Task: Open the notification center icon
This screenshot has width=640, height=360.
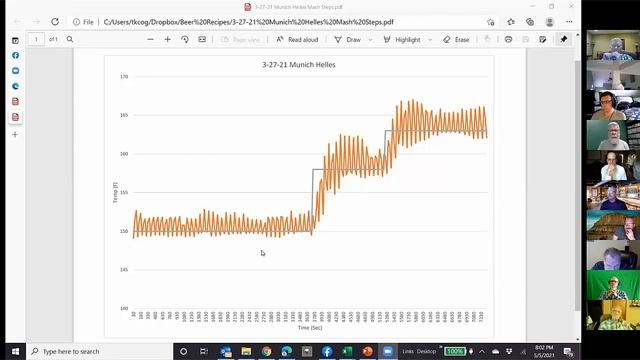Action: click(x=568, y=351)
